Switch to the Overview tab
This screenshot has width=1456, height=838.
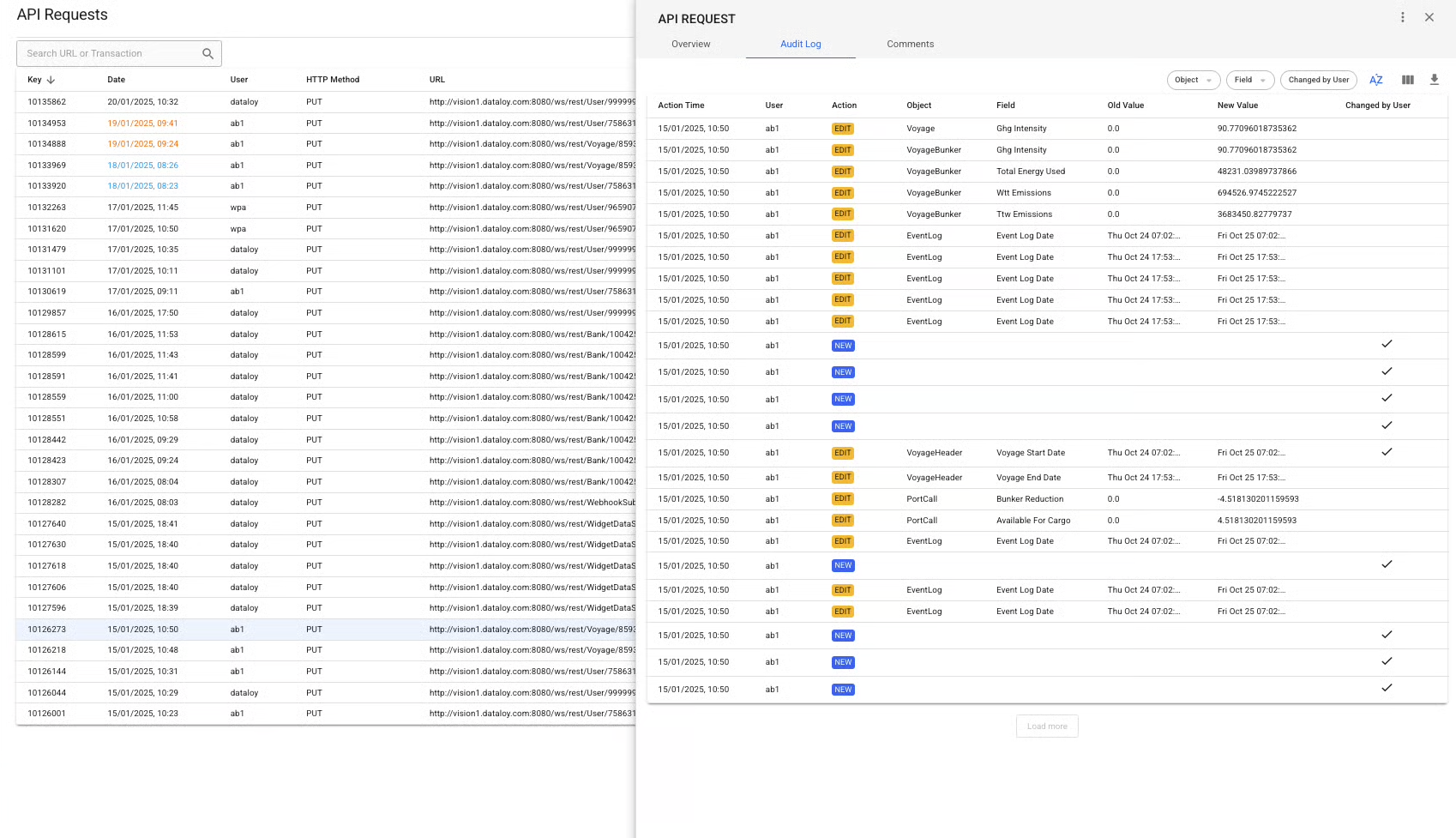(x=690, y=44)
